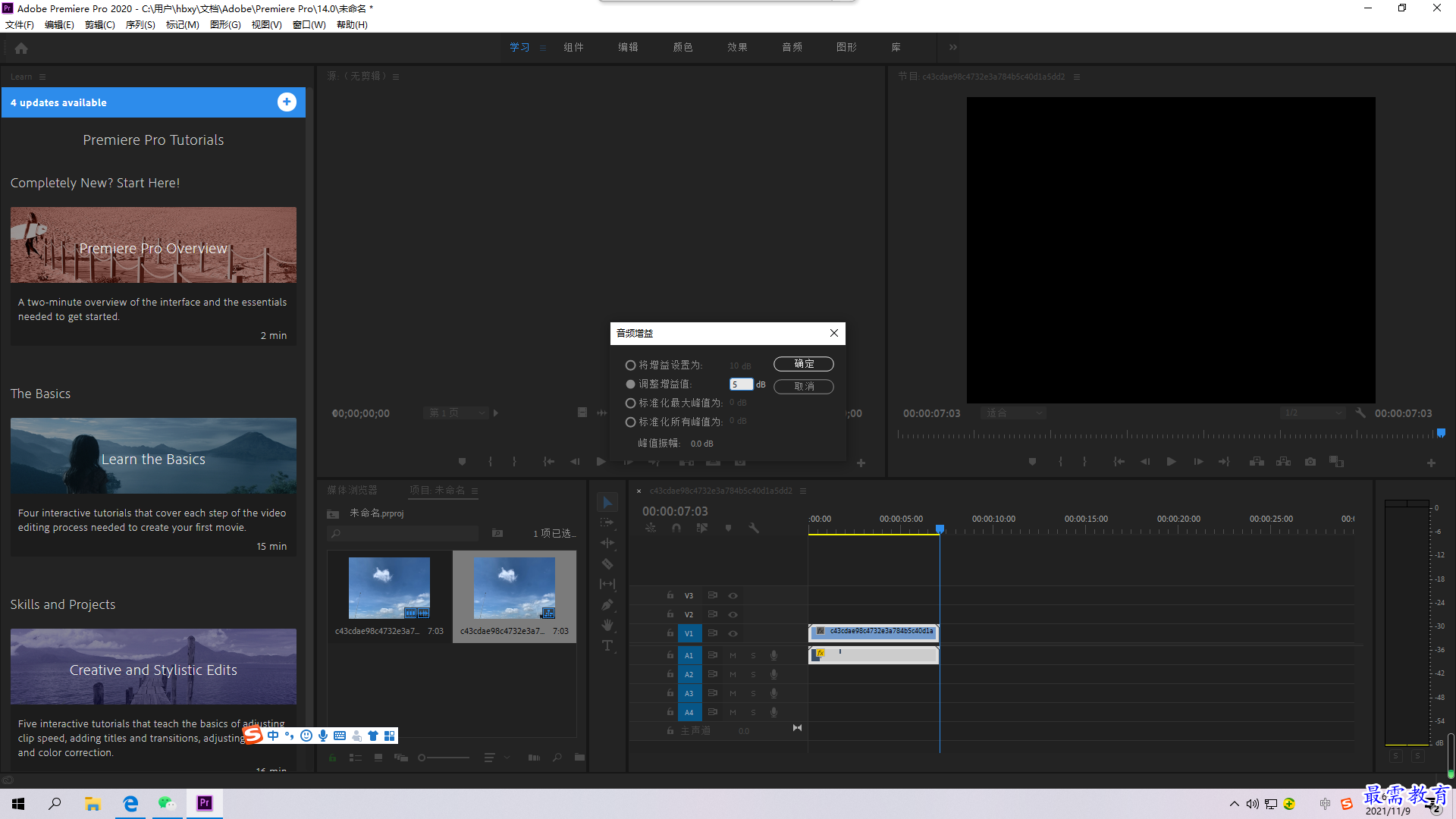Toggle V3 track visibility eye

click(x=733, y=596)
